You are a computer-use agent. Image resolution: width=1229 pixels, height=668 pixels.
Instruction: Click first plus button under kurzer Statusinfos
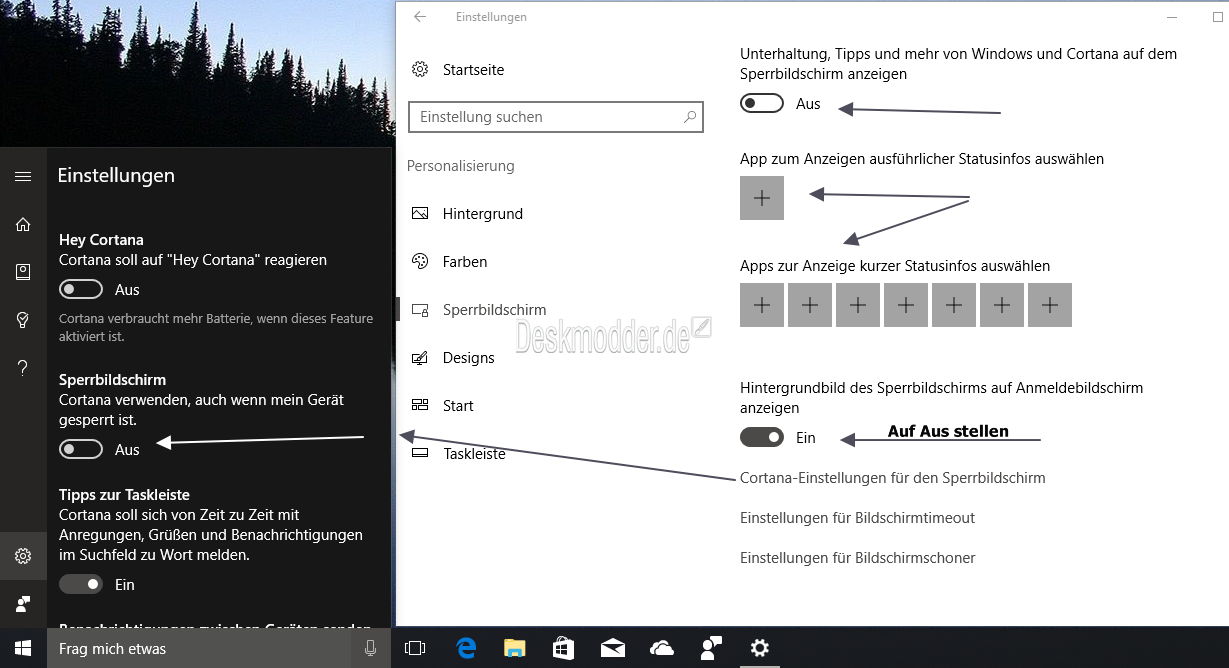[x=762, y=305]
